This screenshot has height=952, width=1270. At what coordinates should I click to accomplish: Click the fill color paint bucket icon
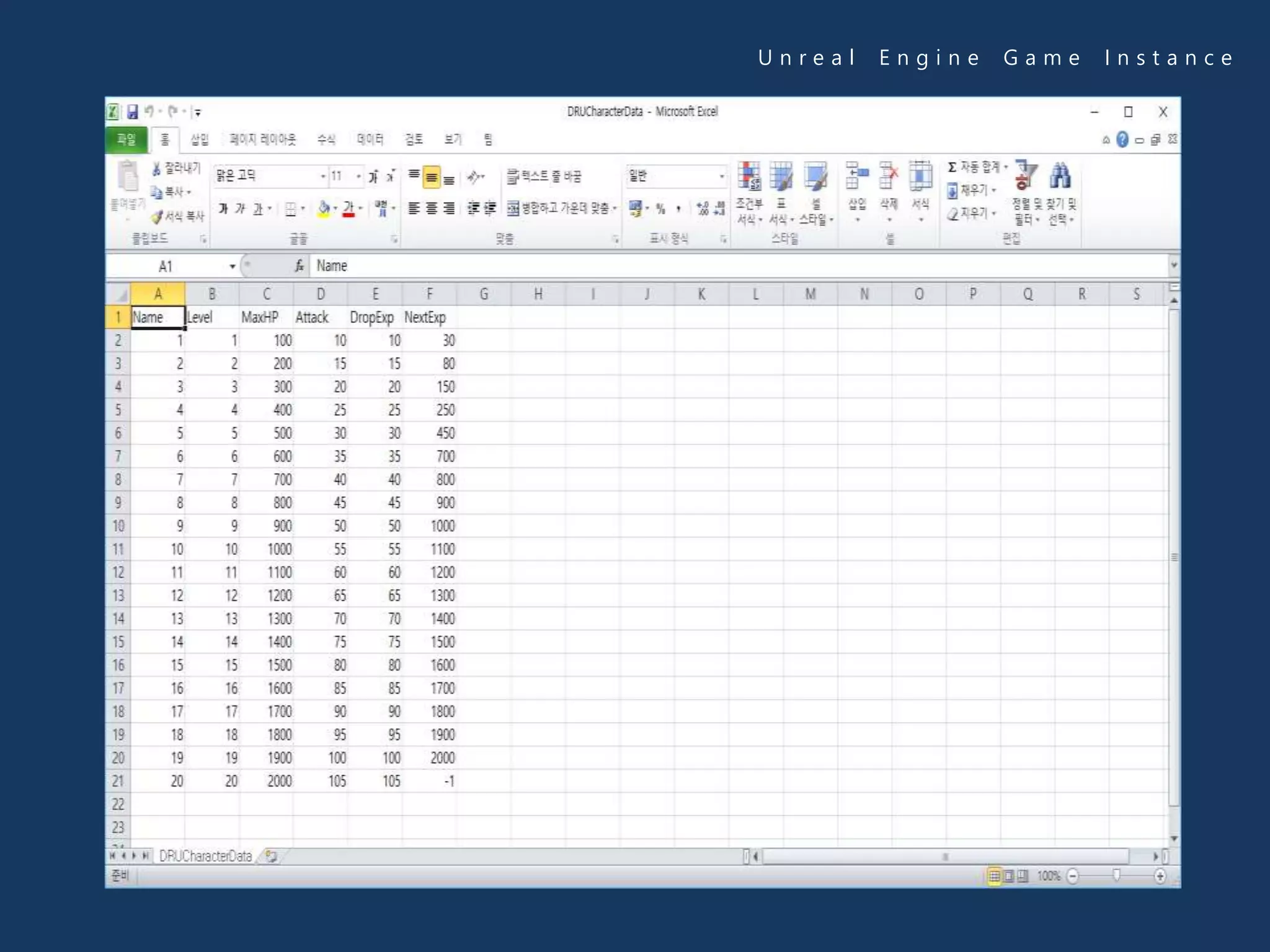(x=323, y=209)
